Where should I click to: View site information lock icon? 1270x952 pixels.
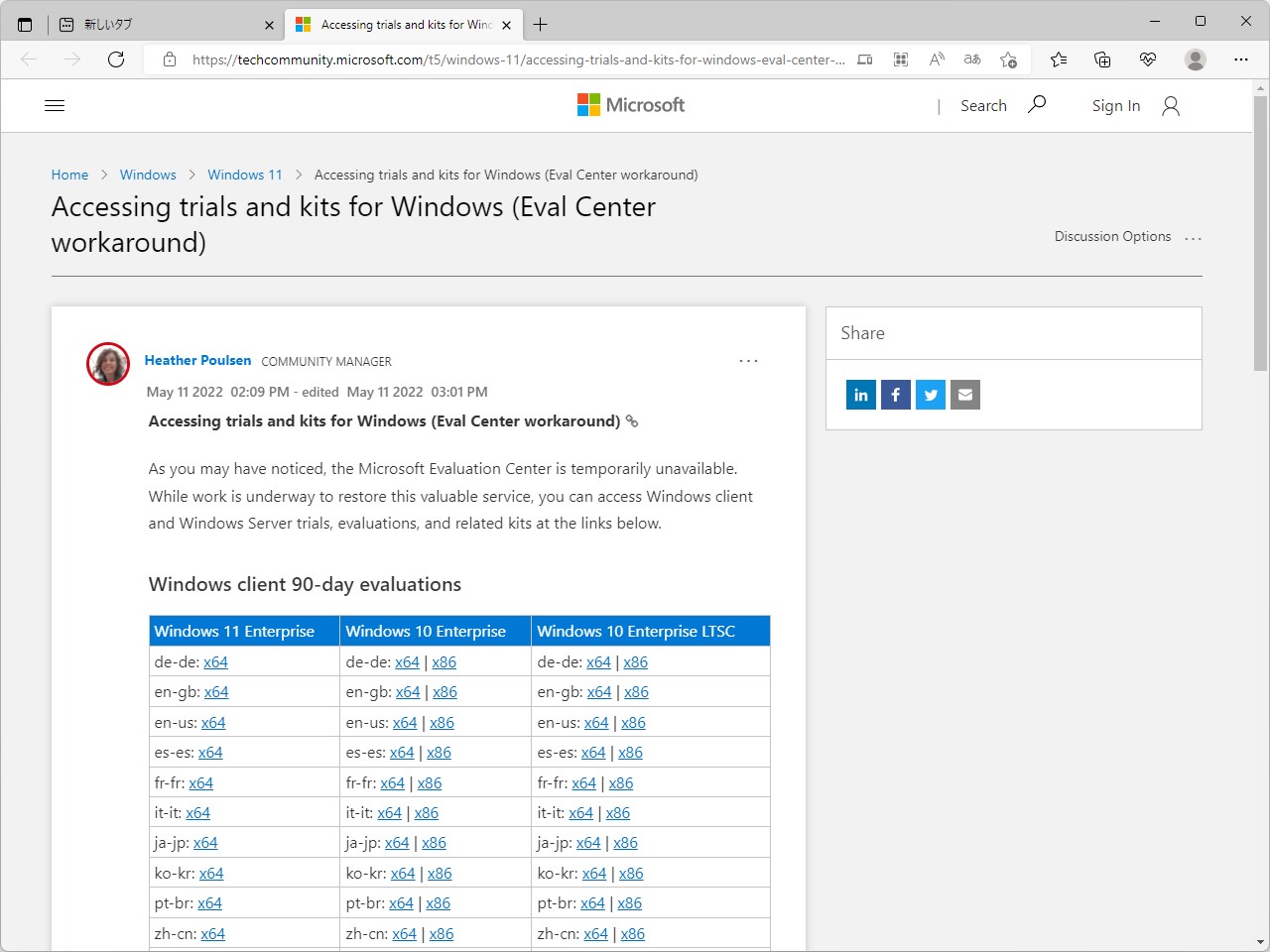click(x=170, y=59)
